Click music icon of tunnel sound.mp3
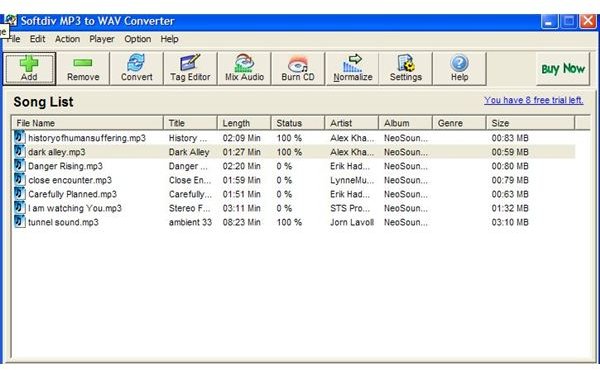Image resolution: width=600 pixels, height=370 pixels. (x=20, y=222)
